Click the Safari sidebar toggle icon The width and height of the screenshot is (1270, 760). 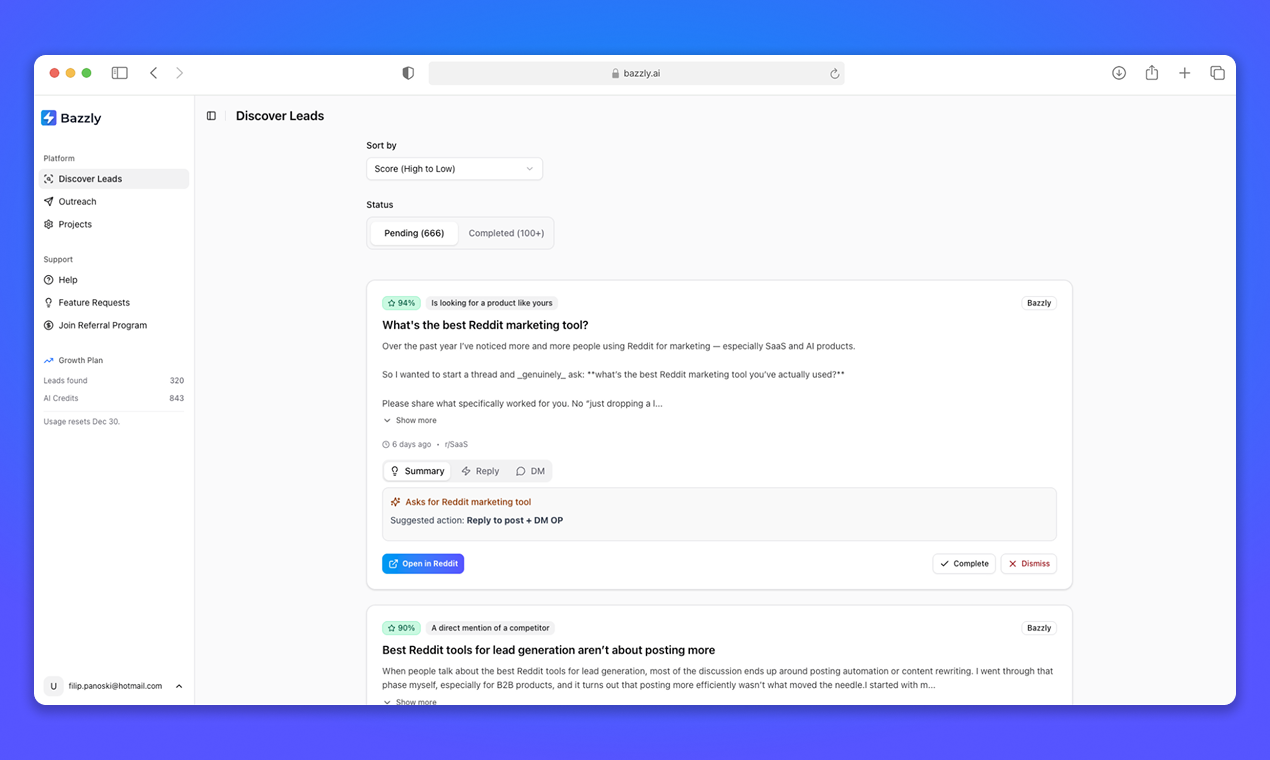pyautogui.click(x=120, y=73)
